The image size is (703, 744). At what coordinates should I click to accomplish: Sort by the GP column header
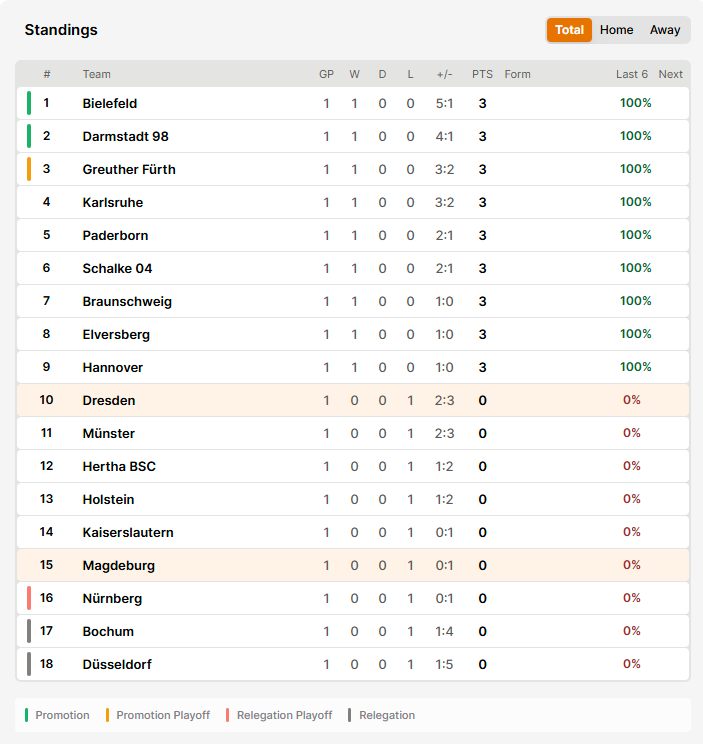point(326,74)
